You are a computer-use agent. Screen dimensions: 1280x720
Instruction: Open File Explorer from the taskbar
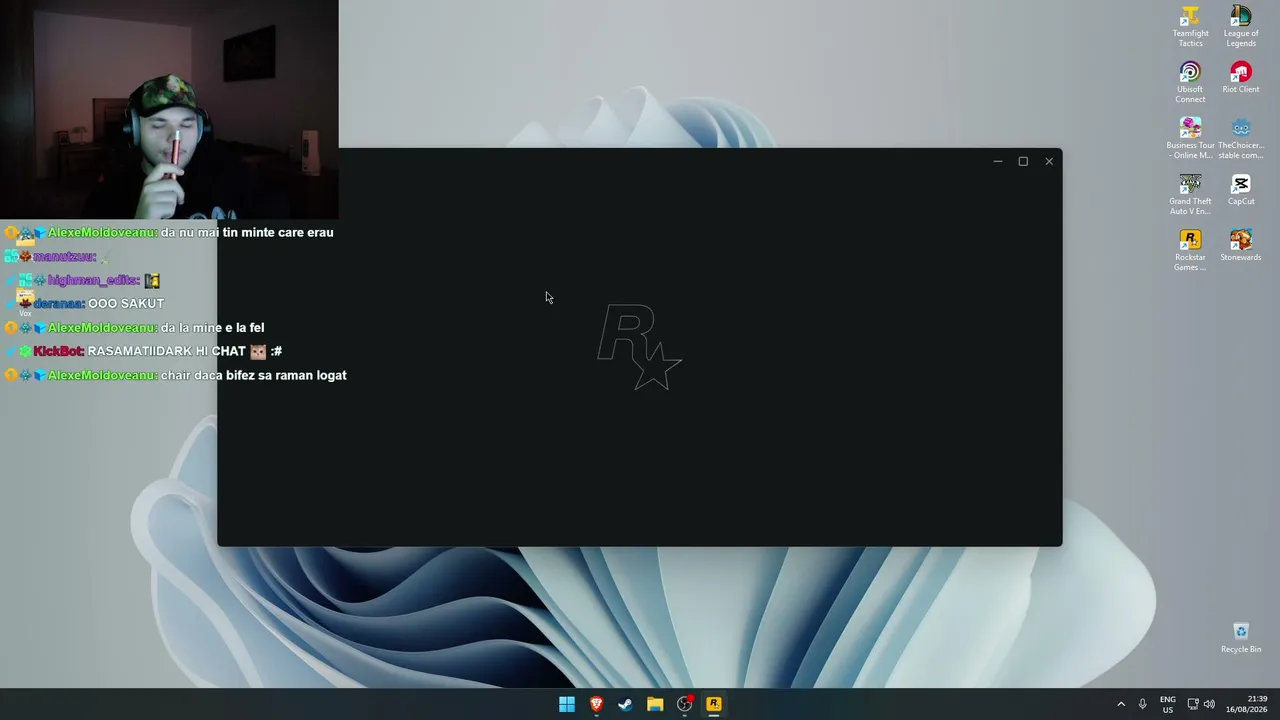coord(655,704)
